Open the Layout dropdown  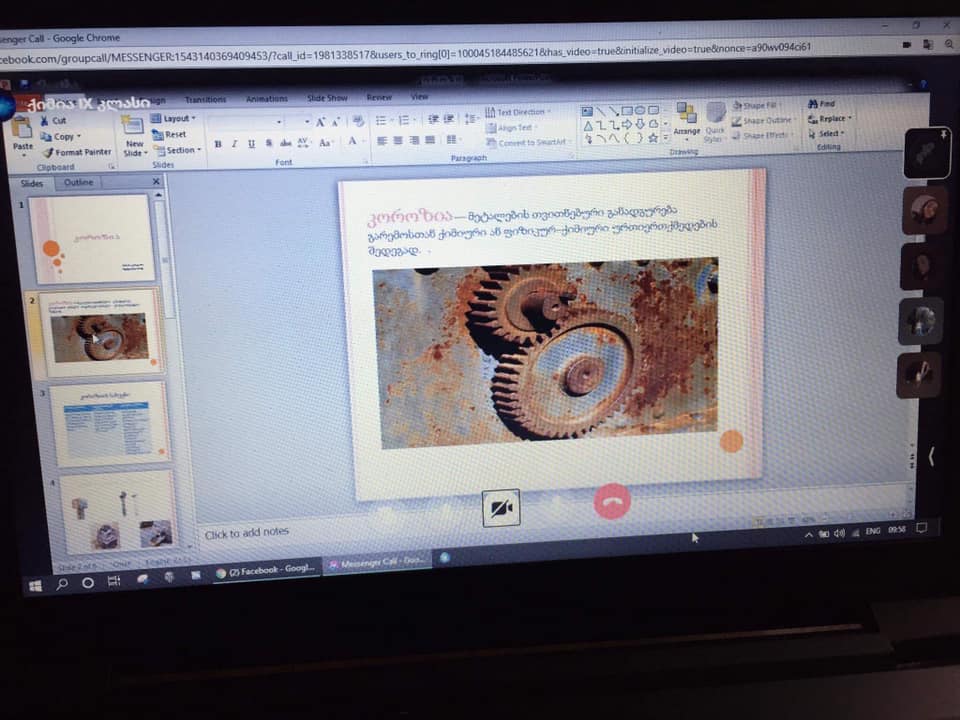click(x=173, y=118)
